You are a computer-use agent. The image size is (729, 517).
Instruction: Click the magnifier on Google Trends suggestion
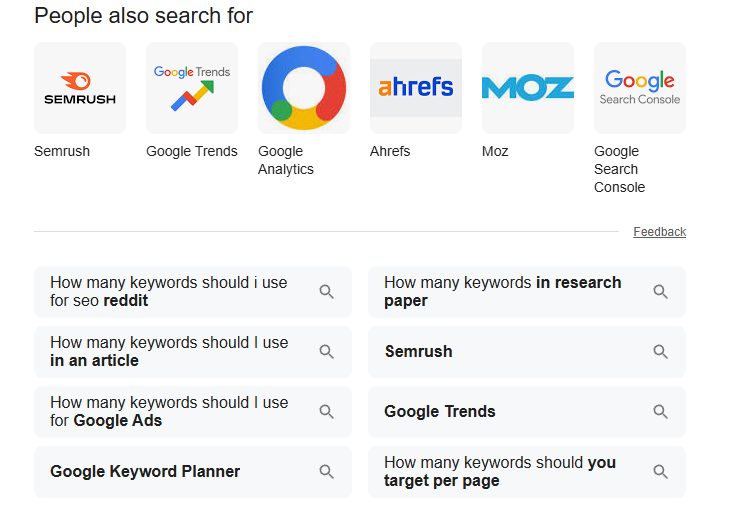660,411
